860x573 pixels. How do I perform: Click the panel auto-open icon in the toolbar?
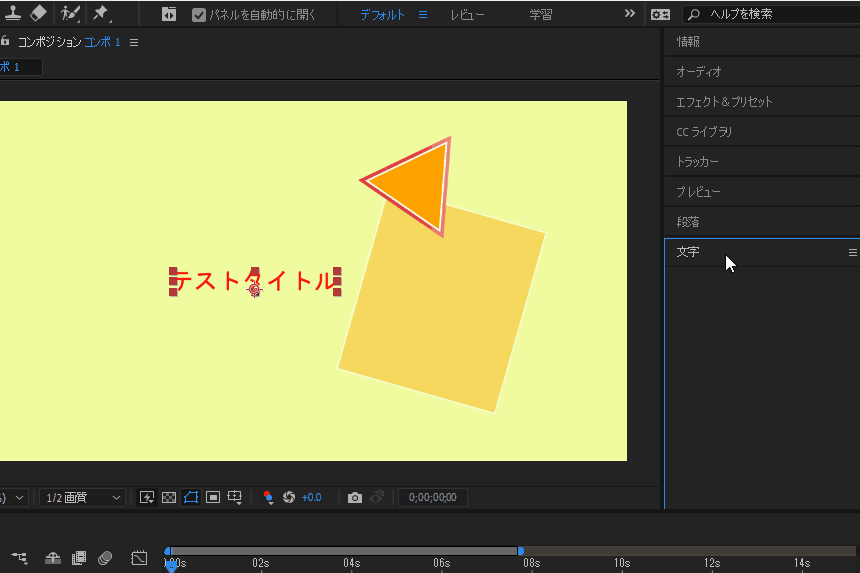coord(169,15)
